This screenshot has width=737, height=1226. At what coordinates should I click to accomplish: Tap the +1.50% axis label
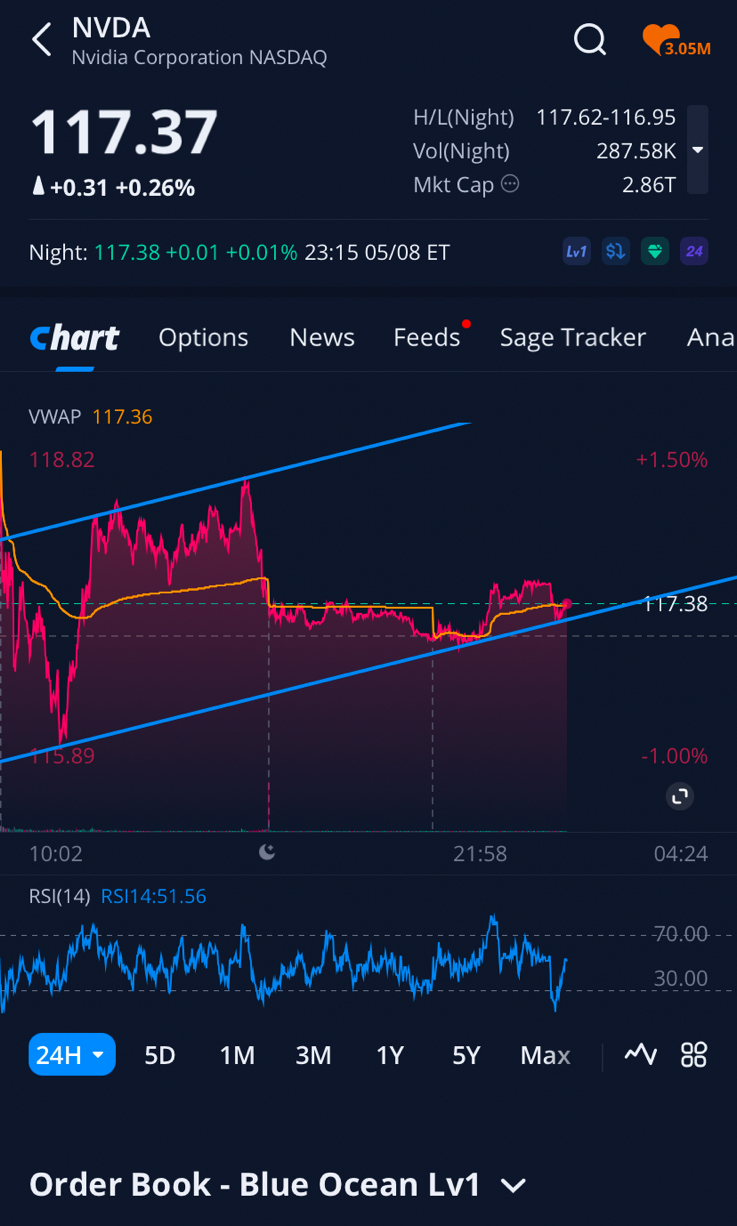point(671,460)
